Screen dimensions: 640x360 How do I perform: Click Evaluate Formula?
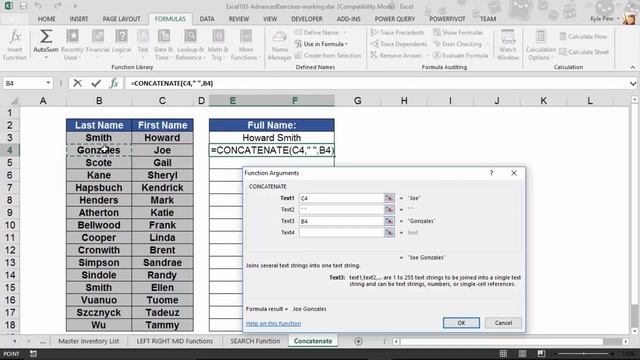[x=460, y=55]
